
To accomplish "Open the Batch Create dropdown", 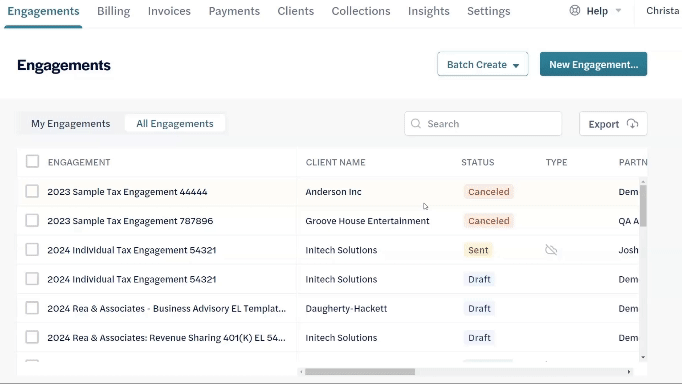I will click(483, 64).
